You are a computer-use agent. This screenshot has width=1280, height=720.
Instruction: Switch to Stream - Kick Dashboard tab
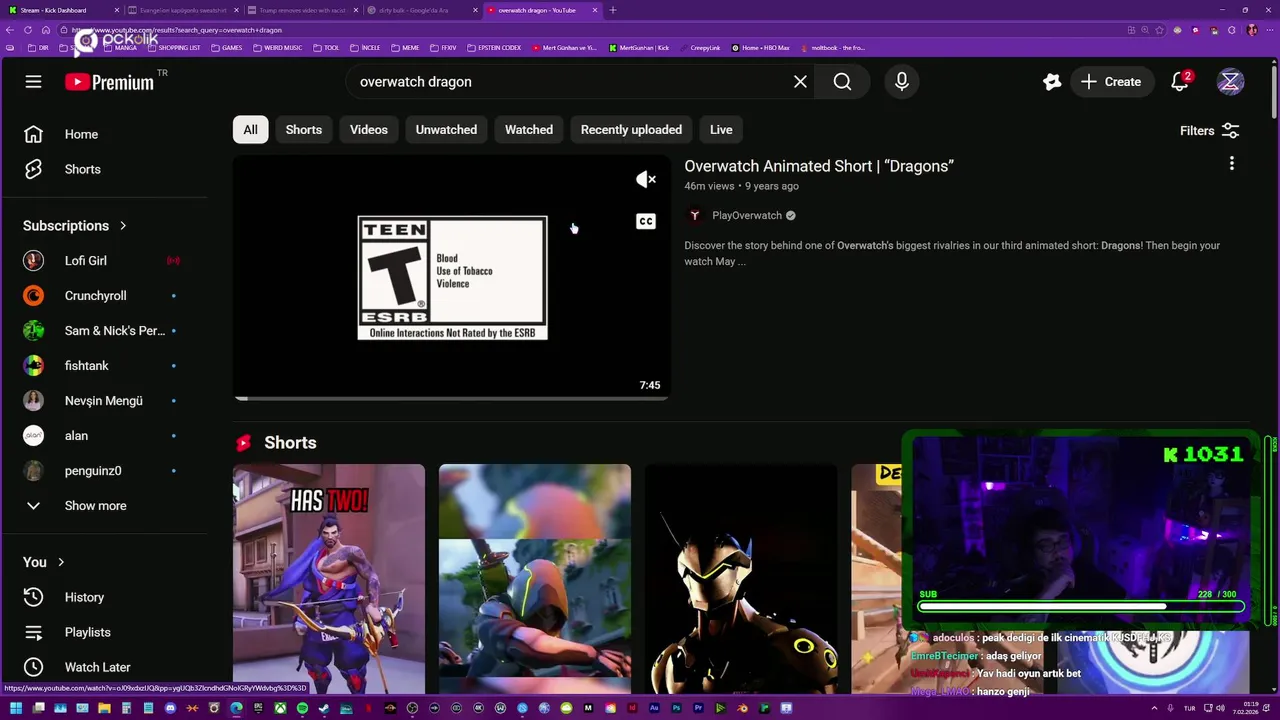click(x=63, y=10)
